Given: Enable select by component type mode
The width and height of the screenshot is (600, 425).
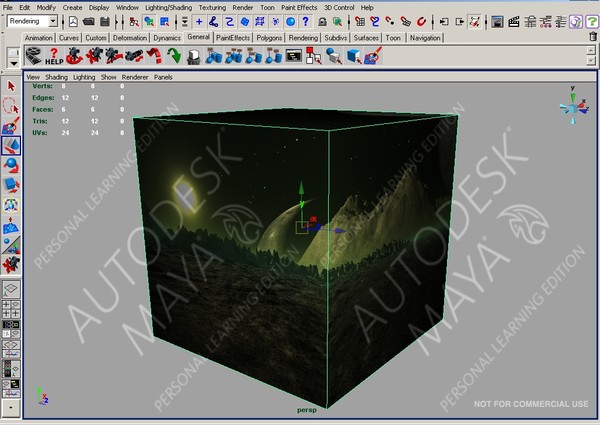Looking at the screenshot, I should pyautogui.click(x=165, y=22).
